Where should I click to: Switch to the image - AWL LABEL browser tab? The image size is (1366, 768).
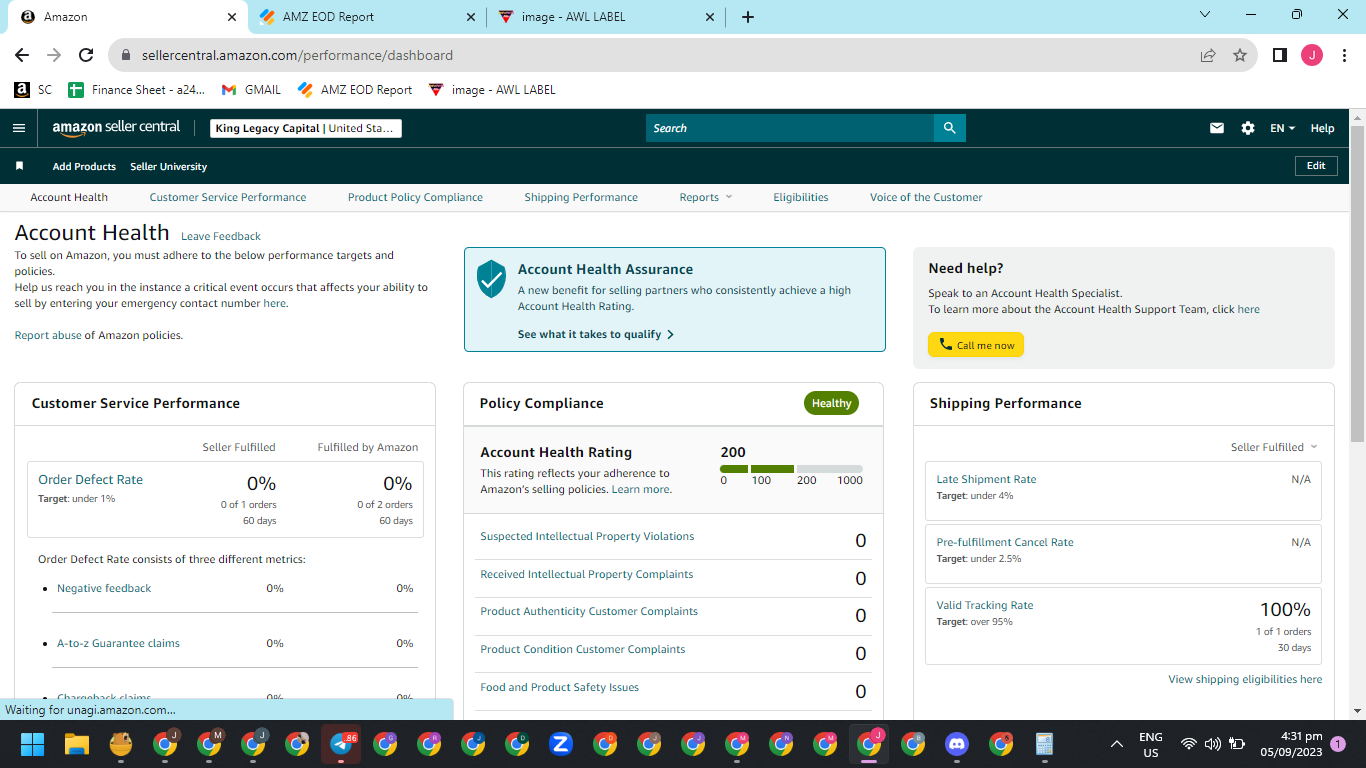click(x=606, y=17)
